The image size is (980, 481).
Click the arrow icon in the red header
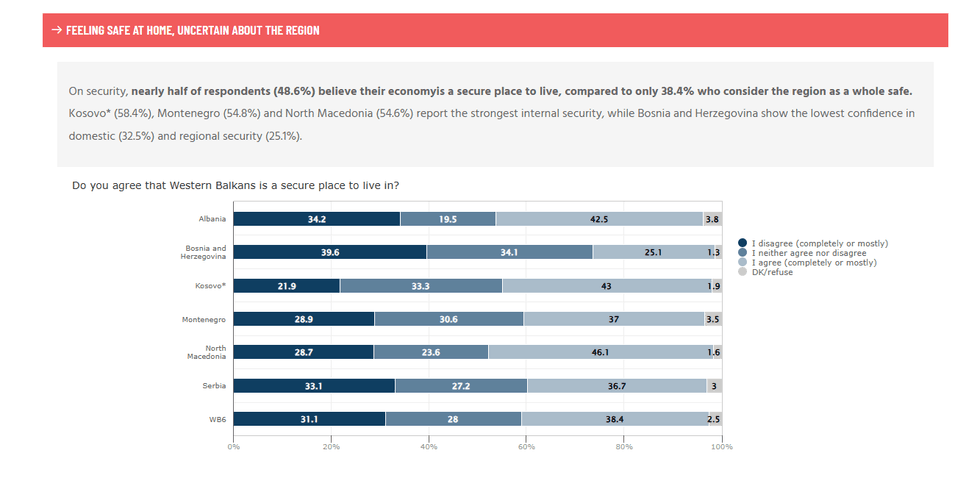click(57, 30)
